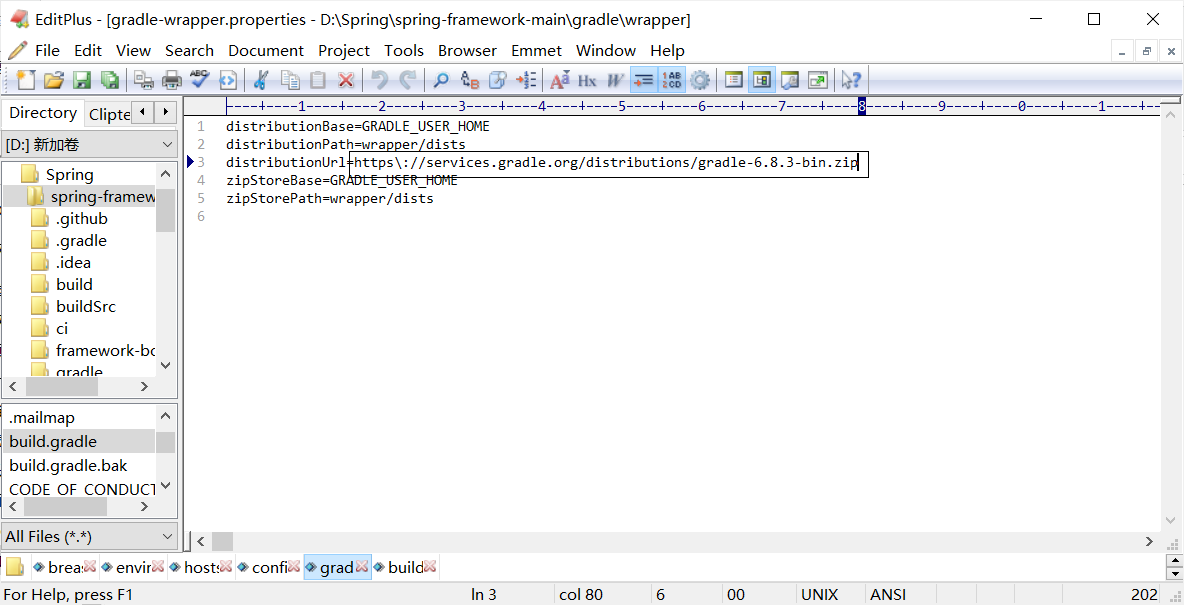Activate context help arrow icon
The height and width of the screenshot is (605, 1184).
pos(852,79)
